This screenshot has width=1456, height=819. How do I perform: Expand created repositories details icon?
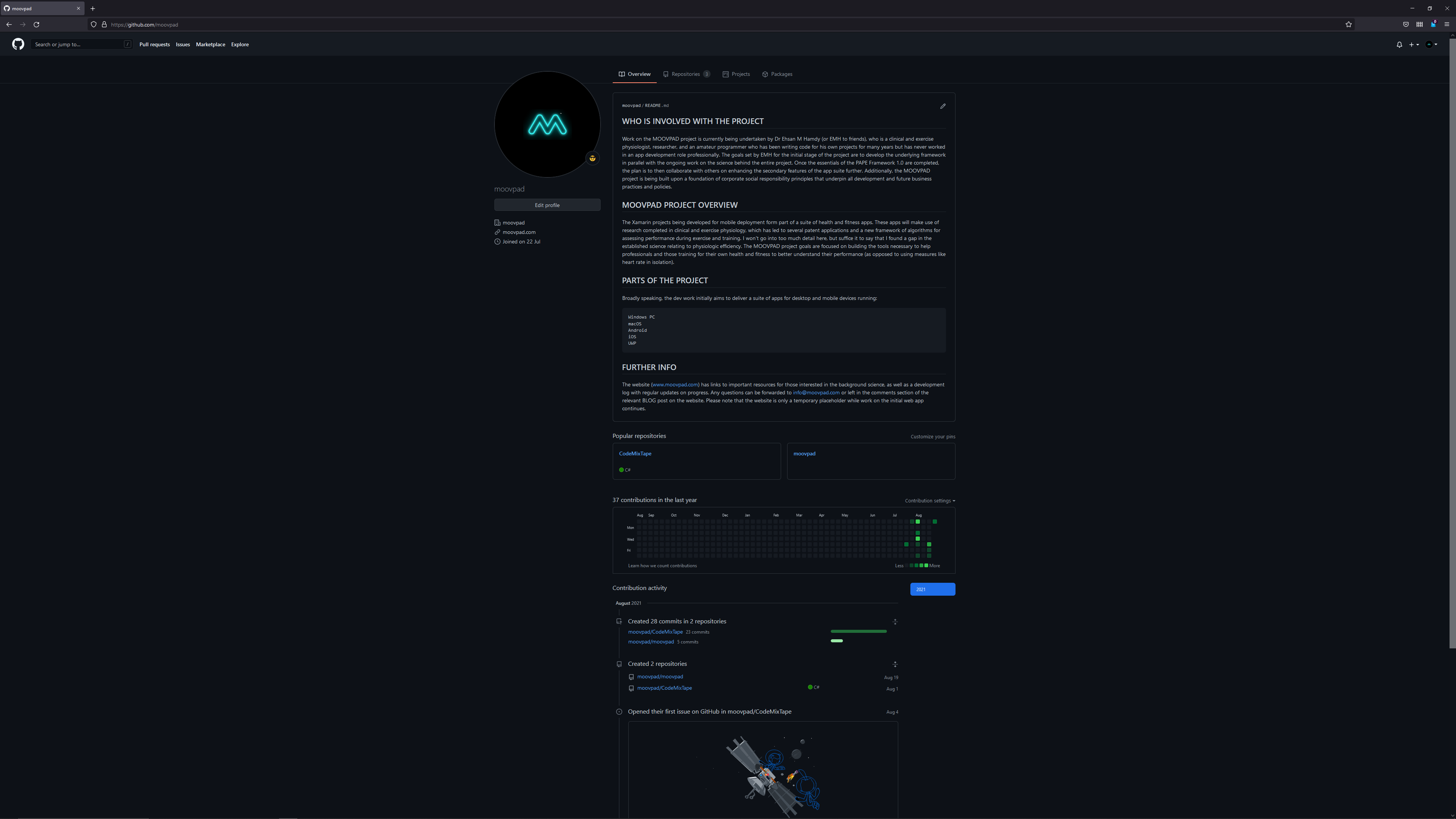click(895, 664)
